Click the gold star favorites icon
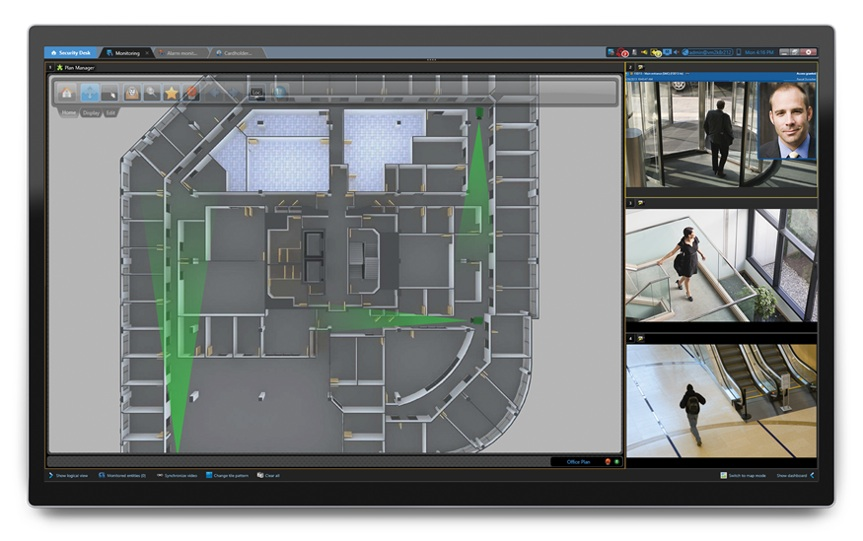Screen dimensions: 863x541 tap(171, 92)
